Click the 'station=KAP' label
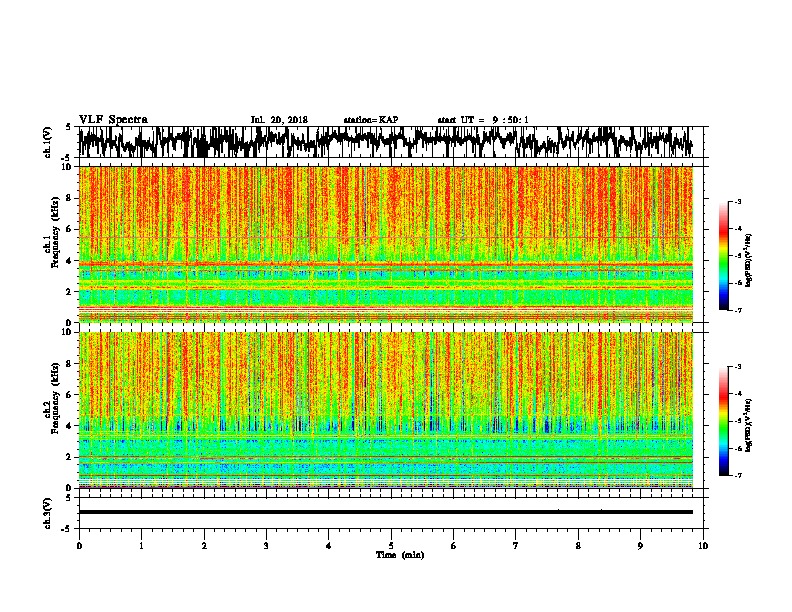The height and width of the screenshot is (612, 792). pyautogui.click(x=371, y=120)
